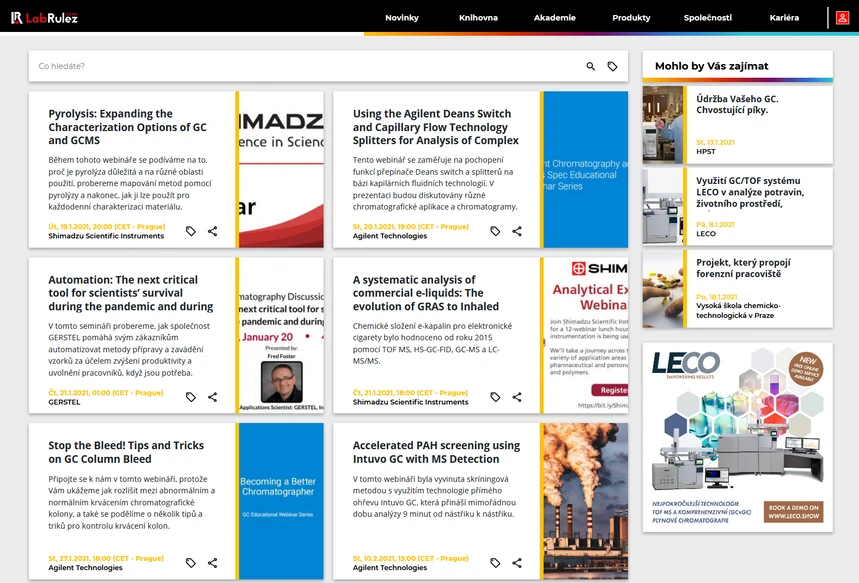The image size is (859, 583).
Task: Open the Společnosti menu
Action: coord(707,18)
